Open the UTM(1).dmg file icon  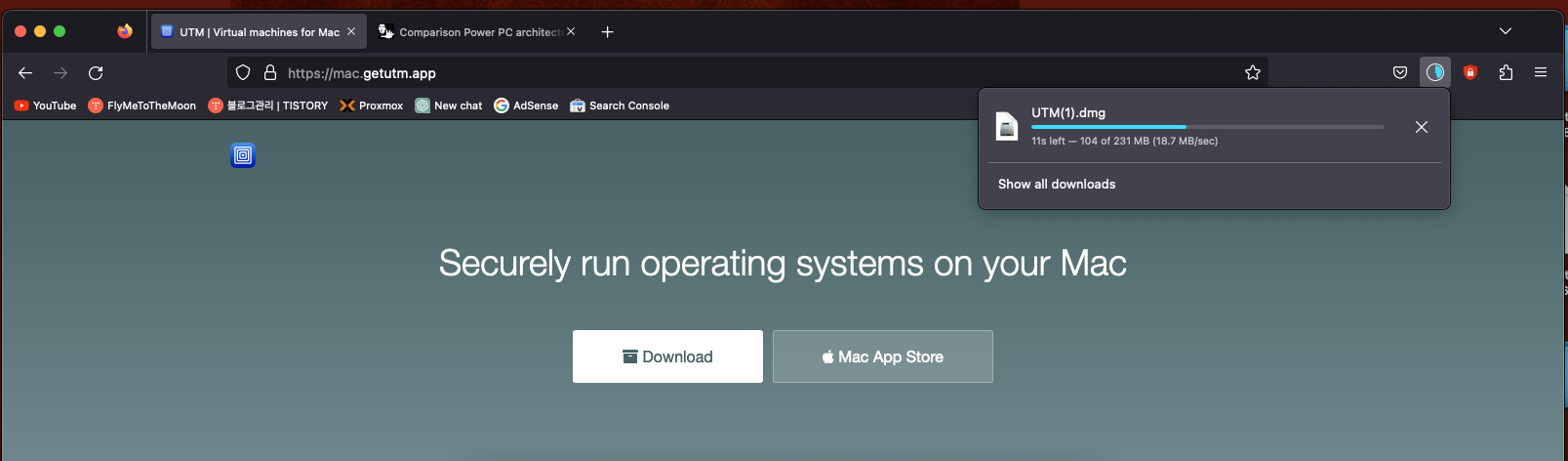(x=1006, y=127)
